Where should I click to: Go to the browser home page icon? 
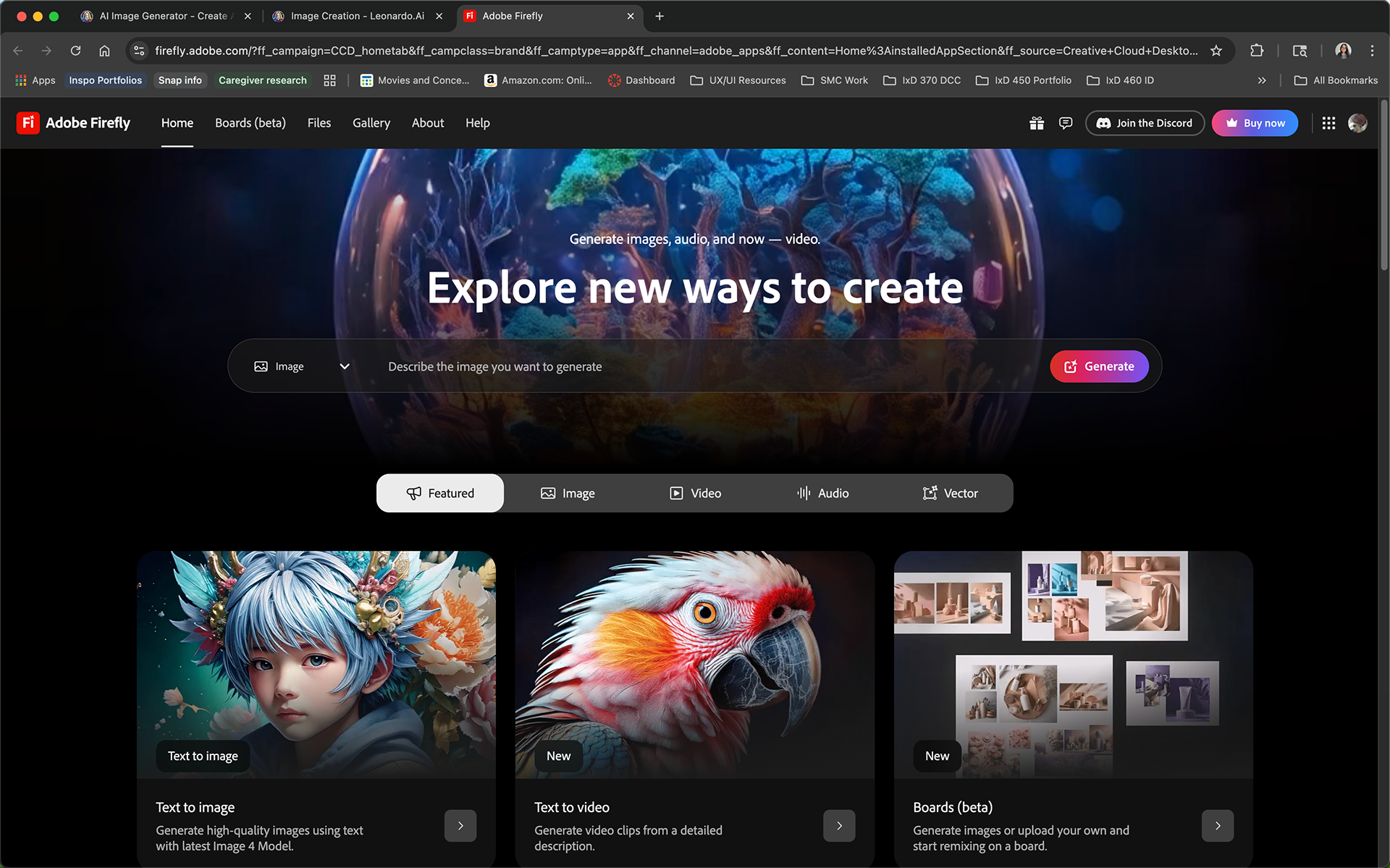[x=104, y=51]
